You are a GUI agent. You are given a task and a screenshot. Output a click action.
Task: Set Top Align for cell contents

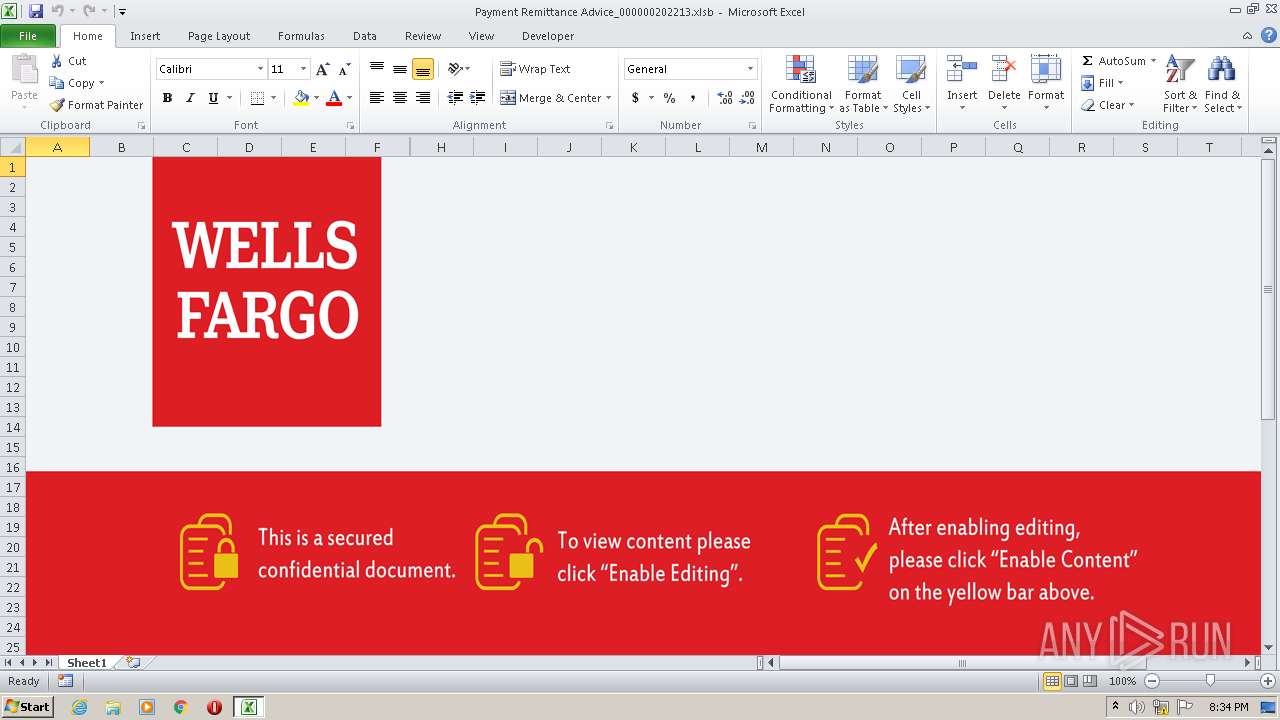377,69
